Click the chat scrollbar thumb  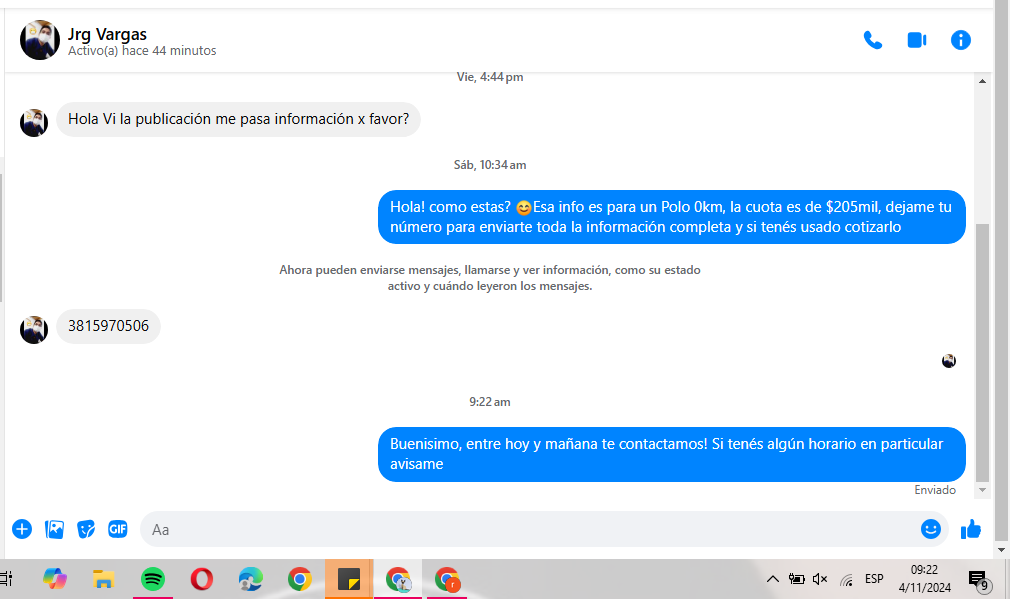982,352
